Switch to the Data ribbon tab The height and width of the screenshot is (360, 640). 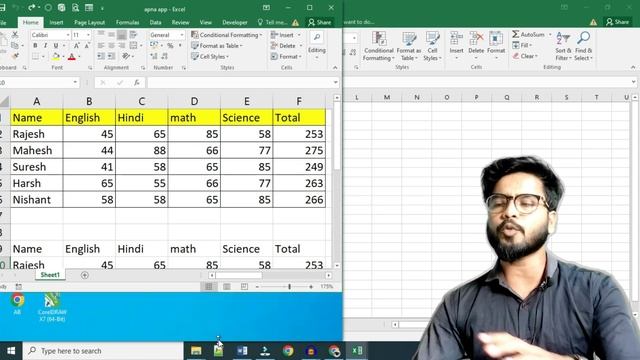[155, 22]
